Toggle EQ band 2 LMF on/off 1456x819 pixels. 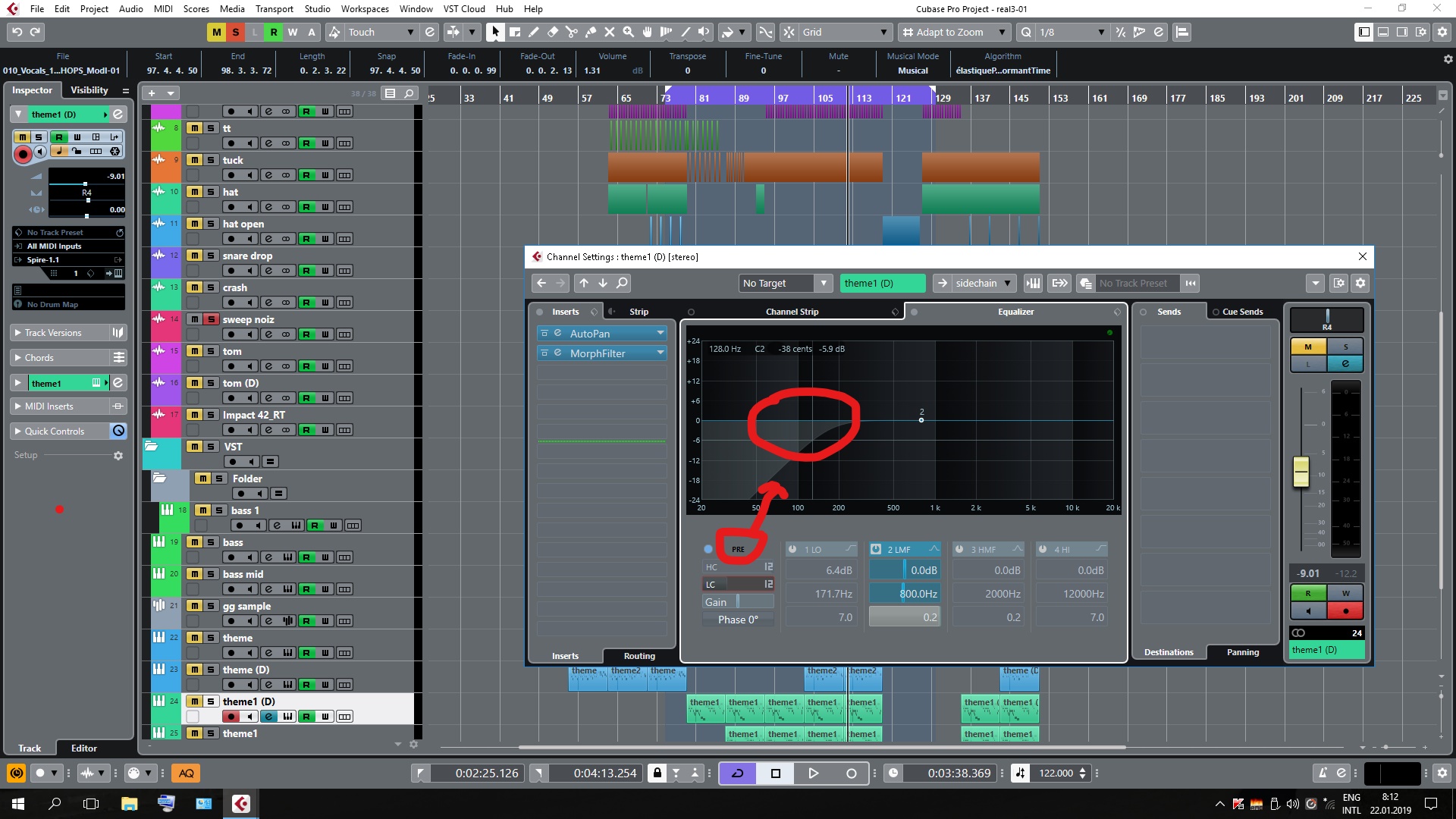876,549
